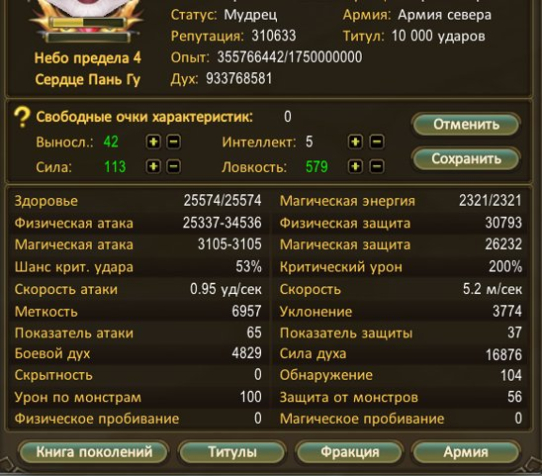542x476 pixels.
Task: Increase Выносл. with the plus icon
Action: [x=153, y=142]
